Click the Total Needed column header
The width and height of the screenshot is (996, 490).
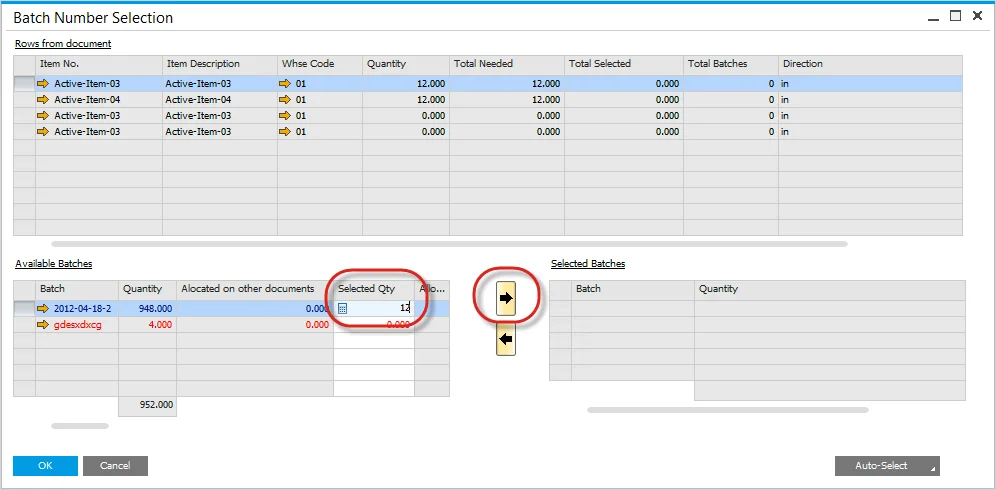pyautogui.click(x=506, y=64)
